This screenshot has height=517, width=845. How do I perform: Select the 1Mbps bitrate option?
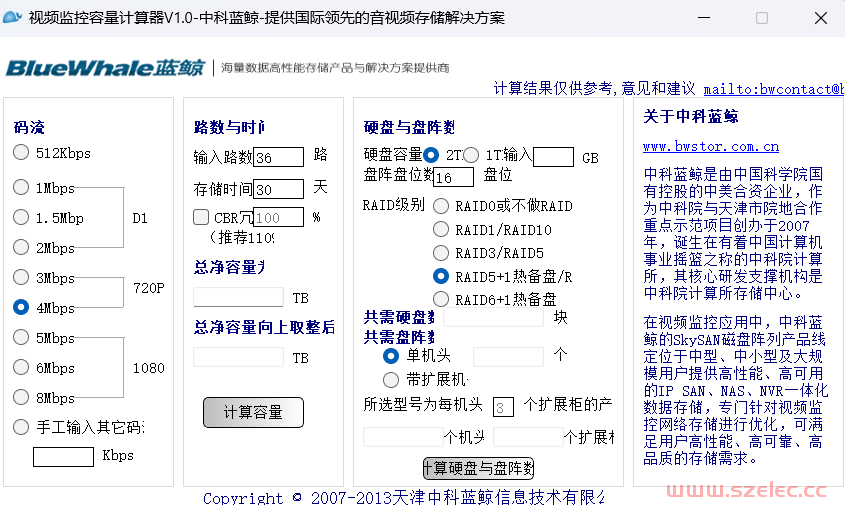pyautogui.click(x=21, y=188)
